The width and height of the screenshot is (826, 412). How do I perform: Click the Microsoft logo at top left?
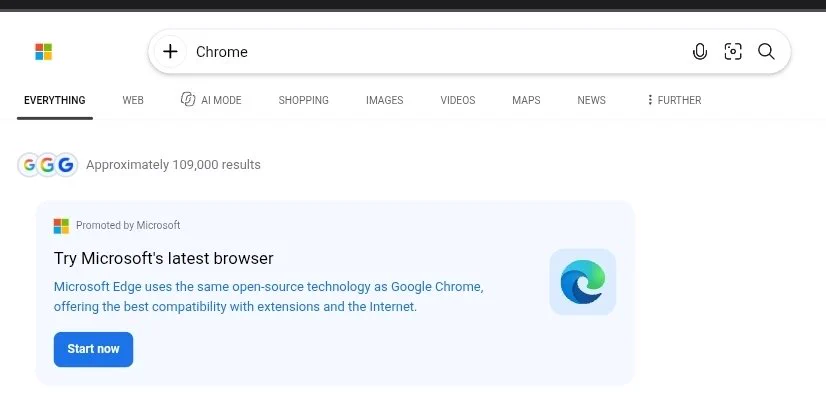[x=44, y=52]
